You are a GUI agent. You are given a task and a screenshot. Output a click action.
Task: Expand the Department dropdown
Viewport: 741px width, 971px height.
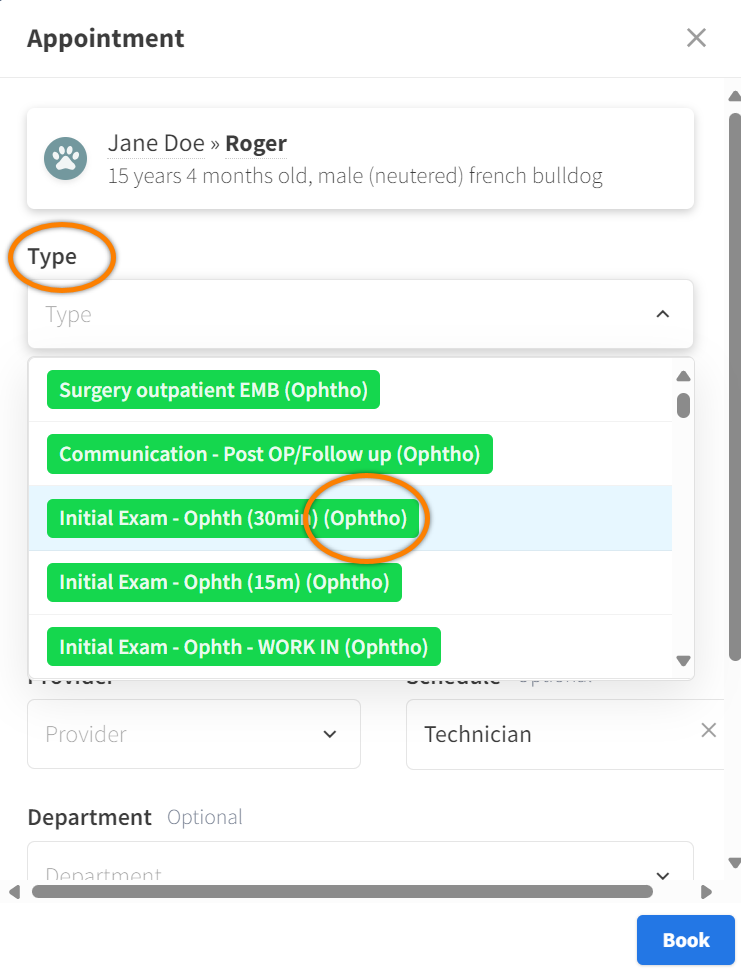click(661, 873)
